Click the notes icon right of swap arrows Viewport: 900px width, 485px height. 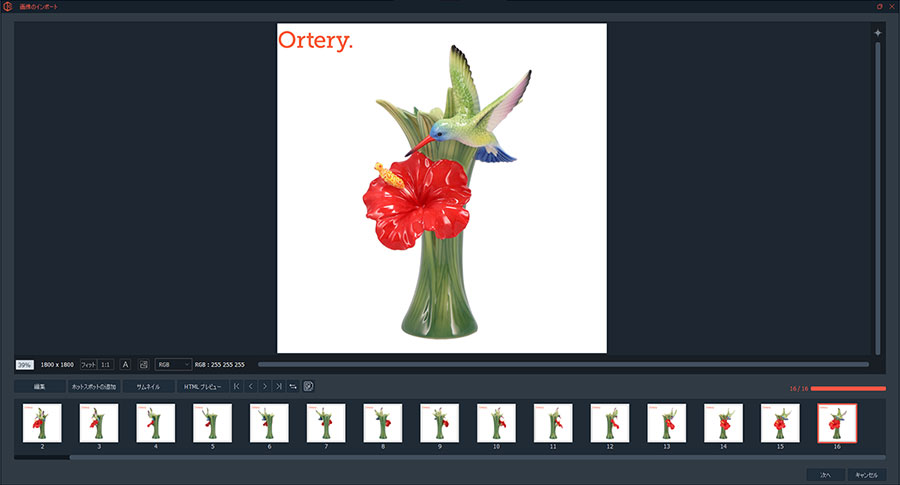click(x=308, y=386)
